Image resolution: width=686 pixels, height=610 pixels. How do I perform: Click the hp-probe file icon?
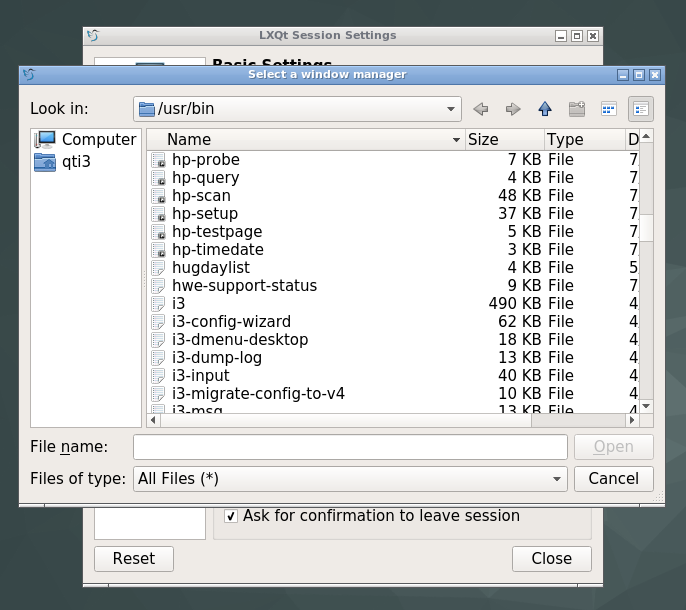tap(158, 160)
